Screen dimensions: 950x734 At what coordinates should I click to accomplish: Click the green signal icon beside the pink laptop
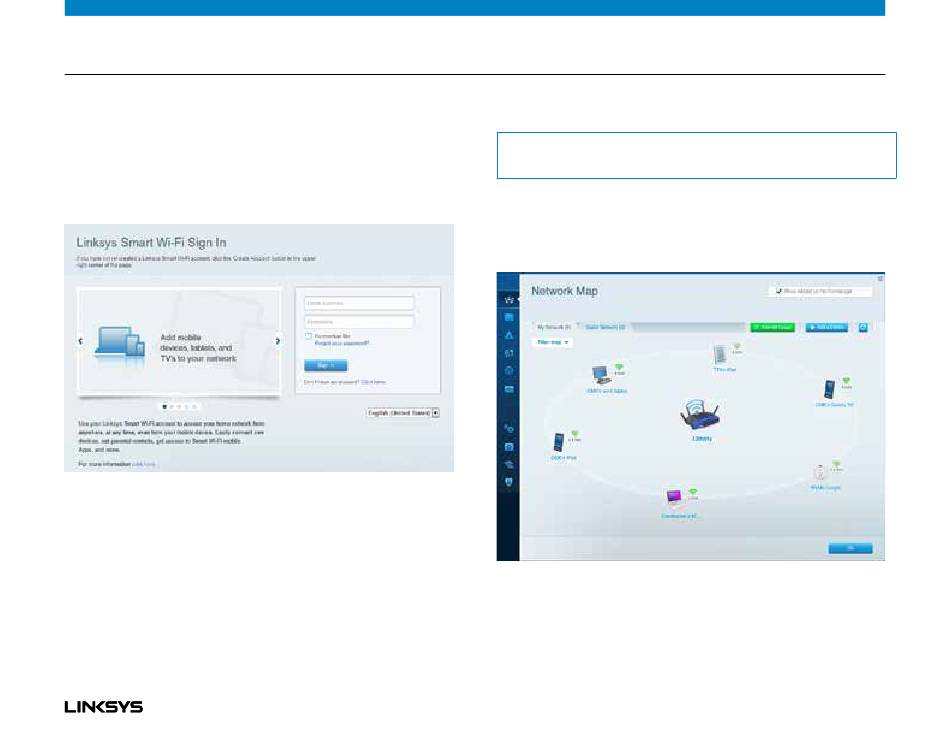point(693,492)
